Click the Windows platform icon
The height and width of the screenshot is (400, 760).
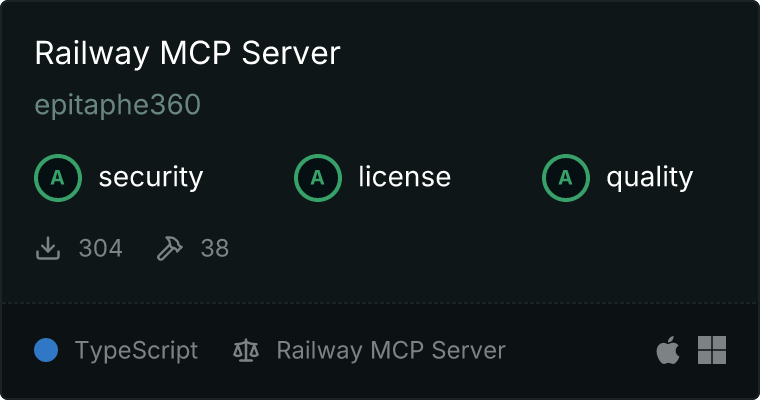coord(712,350)
